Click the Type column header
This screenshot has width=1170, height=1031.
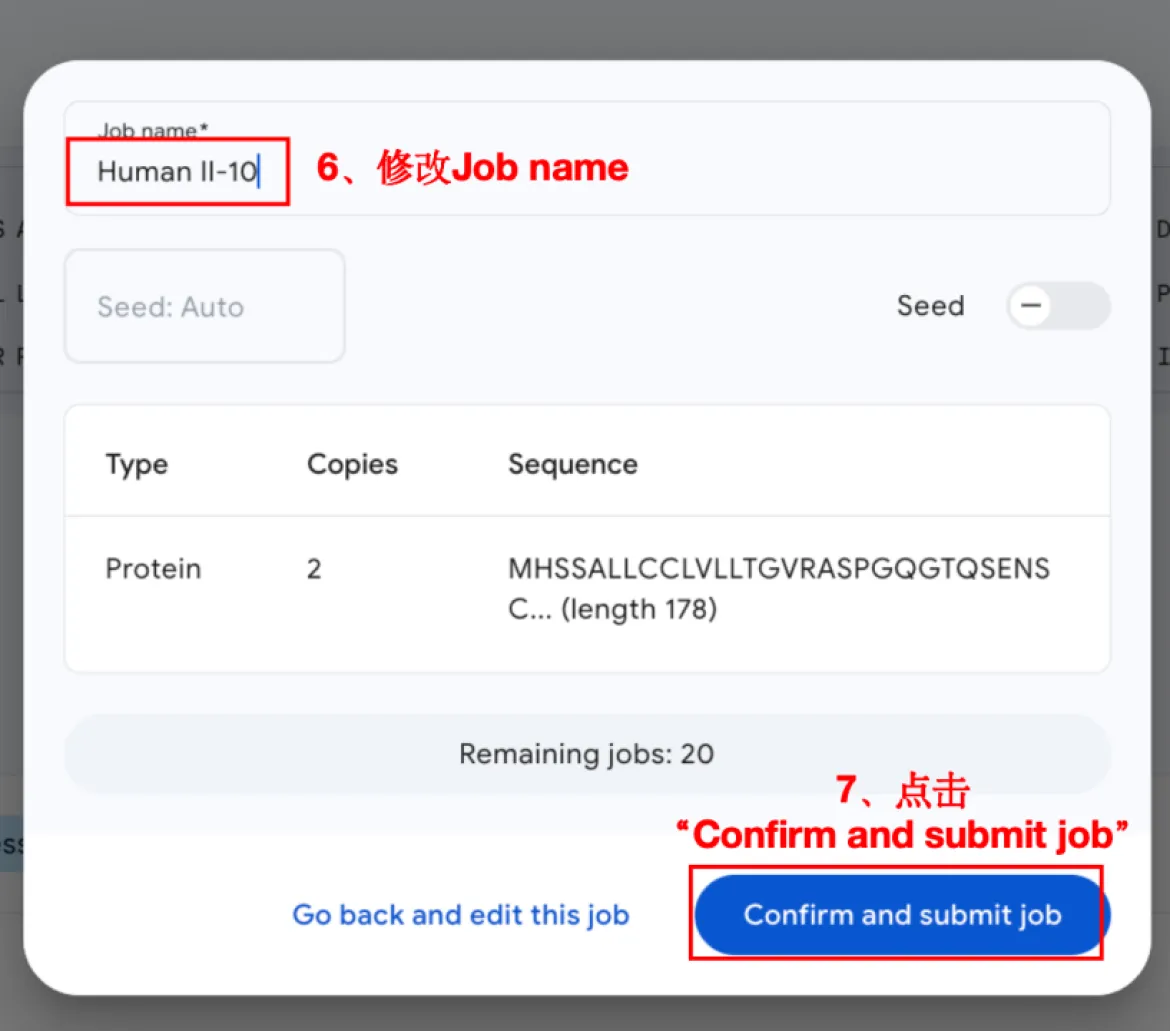137,465
